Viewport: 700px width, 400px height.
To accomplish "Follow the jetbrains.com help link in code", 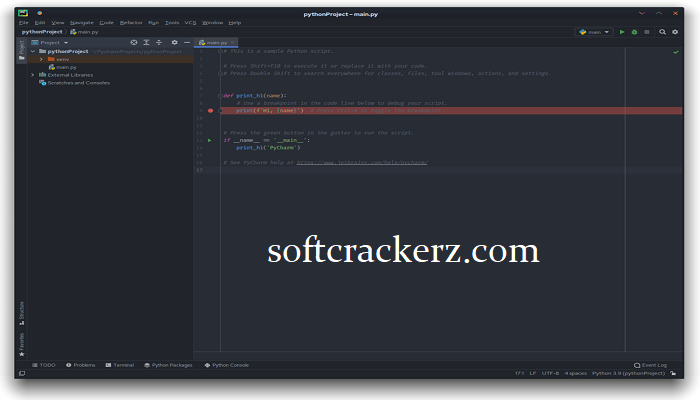I will [362, 162].
